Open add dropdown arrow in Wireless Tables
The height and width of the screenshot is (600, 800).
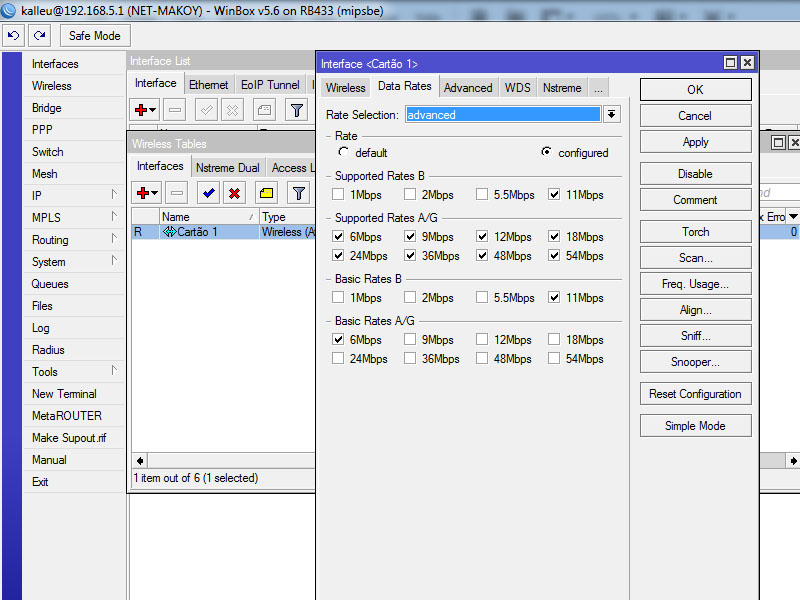(x=155, y=193)
